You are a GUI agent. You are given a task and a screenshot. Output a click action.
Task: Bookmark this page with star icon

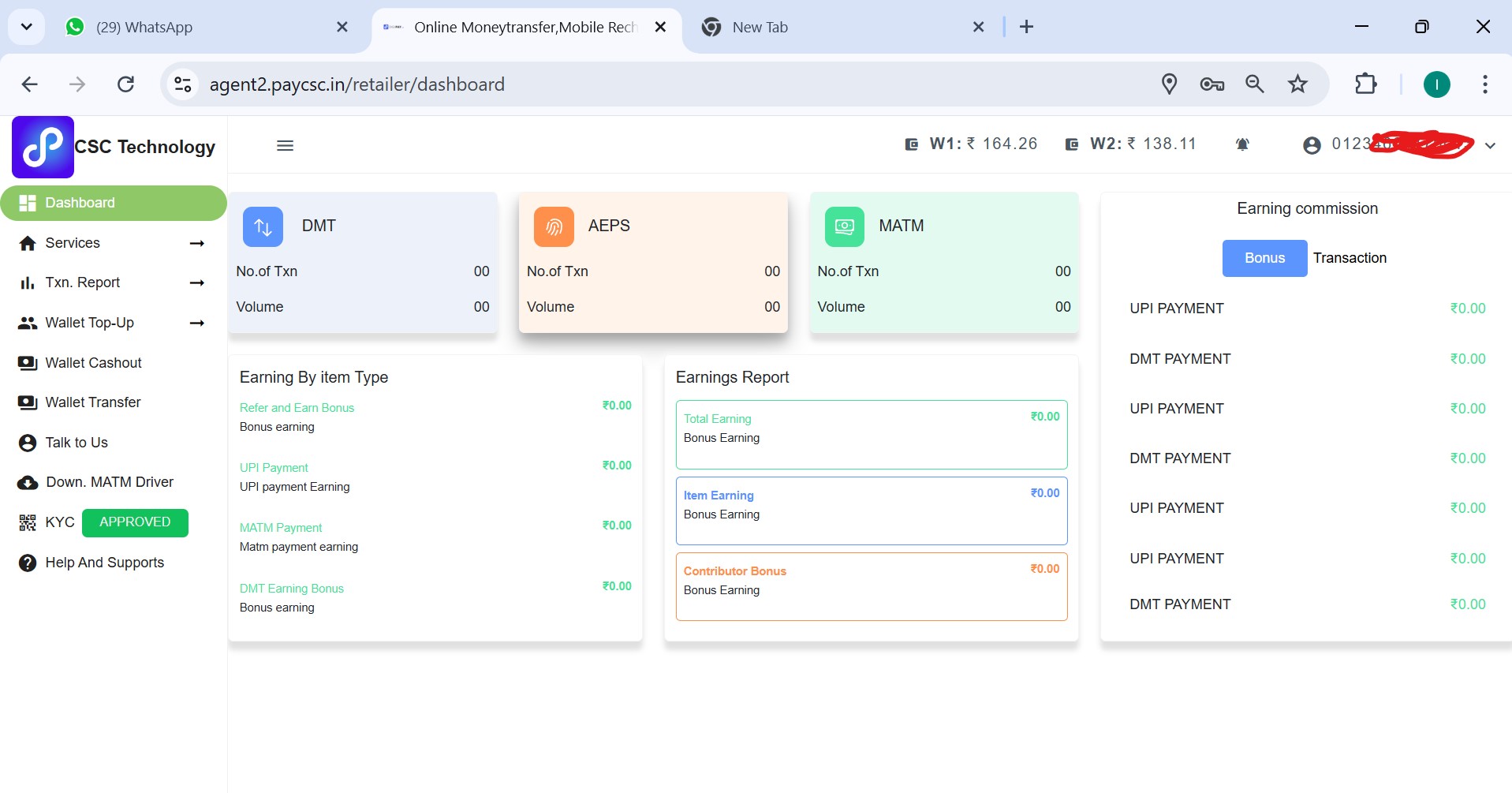tap(1297, 84)
